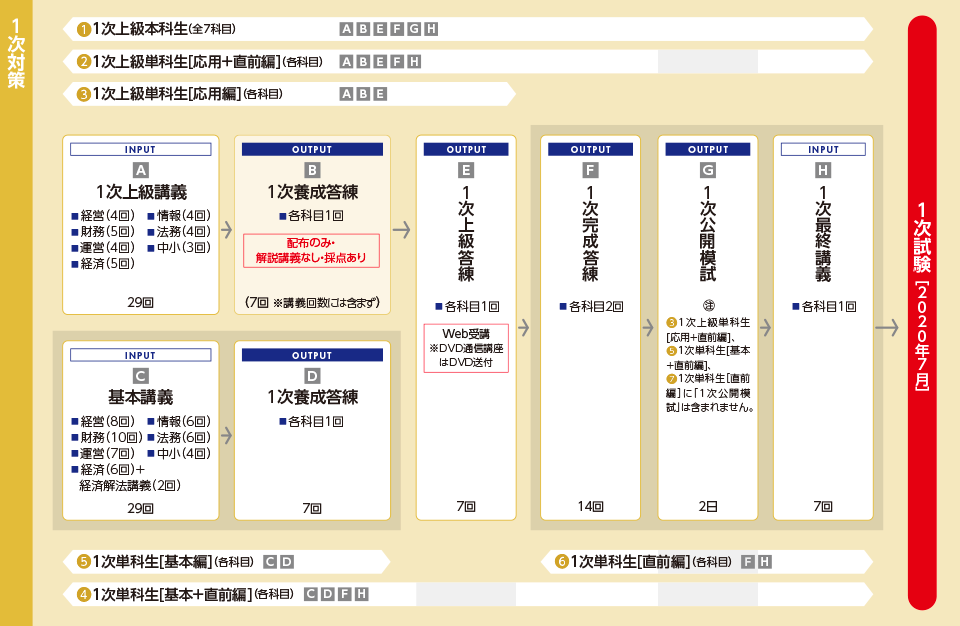
Task: Click the arrow between 基本講義 and the D card
Action: pos(227,435)
